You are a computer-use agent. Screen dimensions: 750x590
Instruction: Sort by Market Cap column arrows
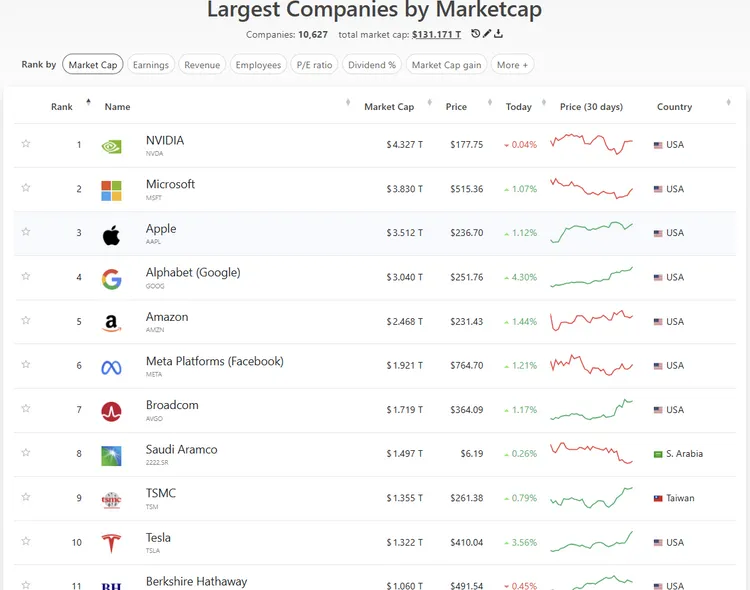pos(430,102)
